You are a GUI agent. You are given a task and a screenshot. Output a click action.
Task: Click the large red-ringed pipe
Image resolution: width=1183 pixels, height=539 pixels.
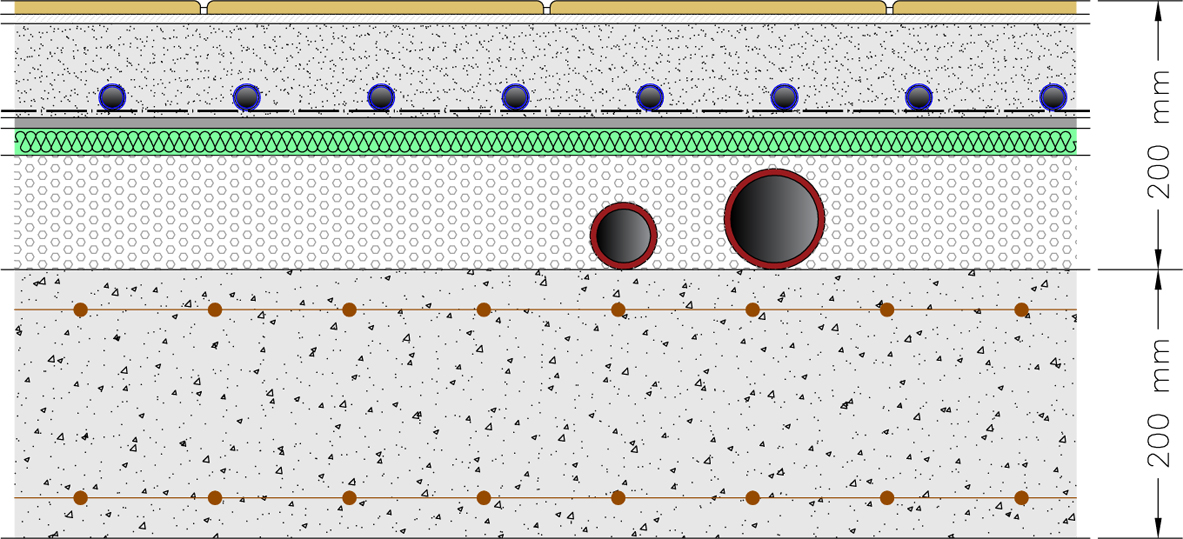click(774, 219)
